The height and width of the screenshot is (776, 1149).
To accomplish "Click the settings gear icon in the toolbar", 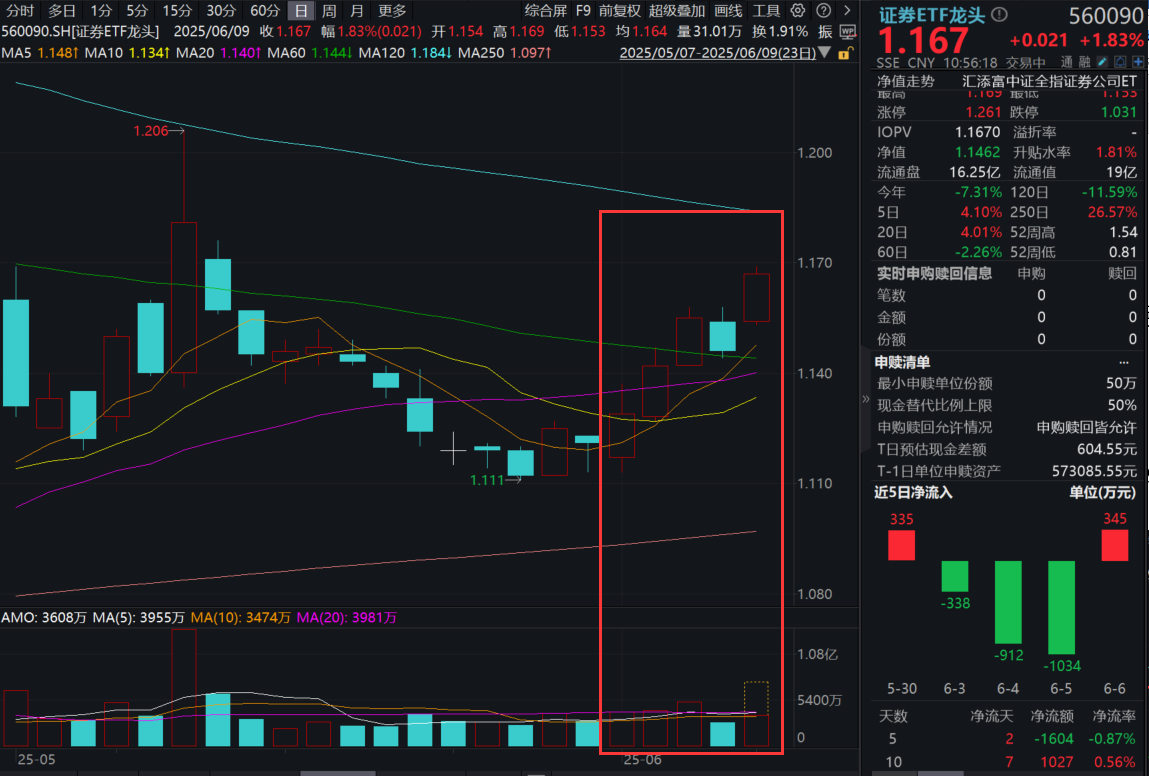I will pyautogui.click(x=797, y=11).
